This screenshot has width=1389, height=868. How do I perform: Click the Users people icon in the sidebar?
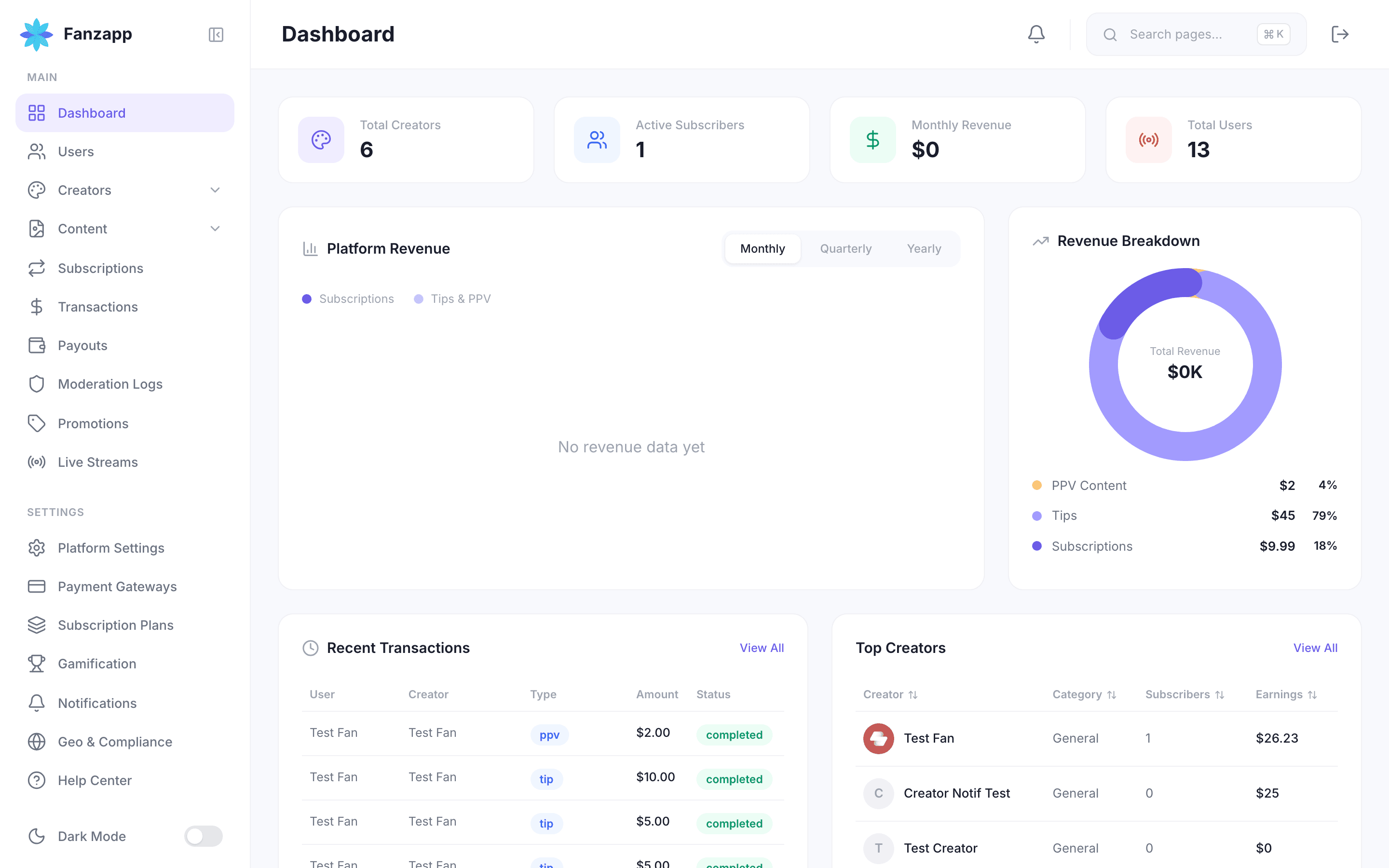tap(37, 151)
